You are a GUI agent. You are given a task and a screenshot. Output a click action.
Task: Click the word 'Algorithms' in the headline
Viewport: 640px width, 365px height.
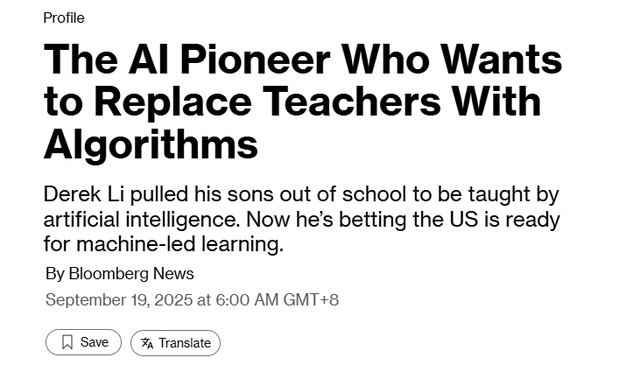point(151,145)
